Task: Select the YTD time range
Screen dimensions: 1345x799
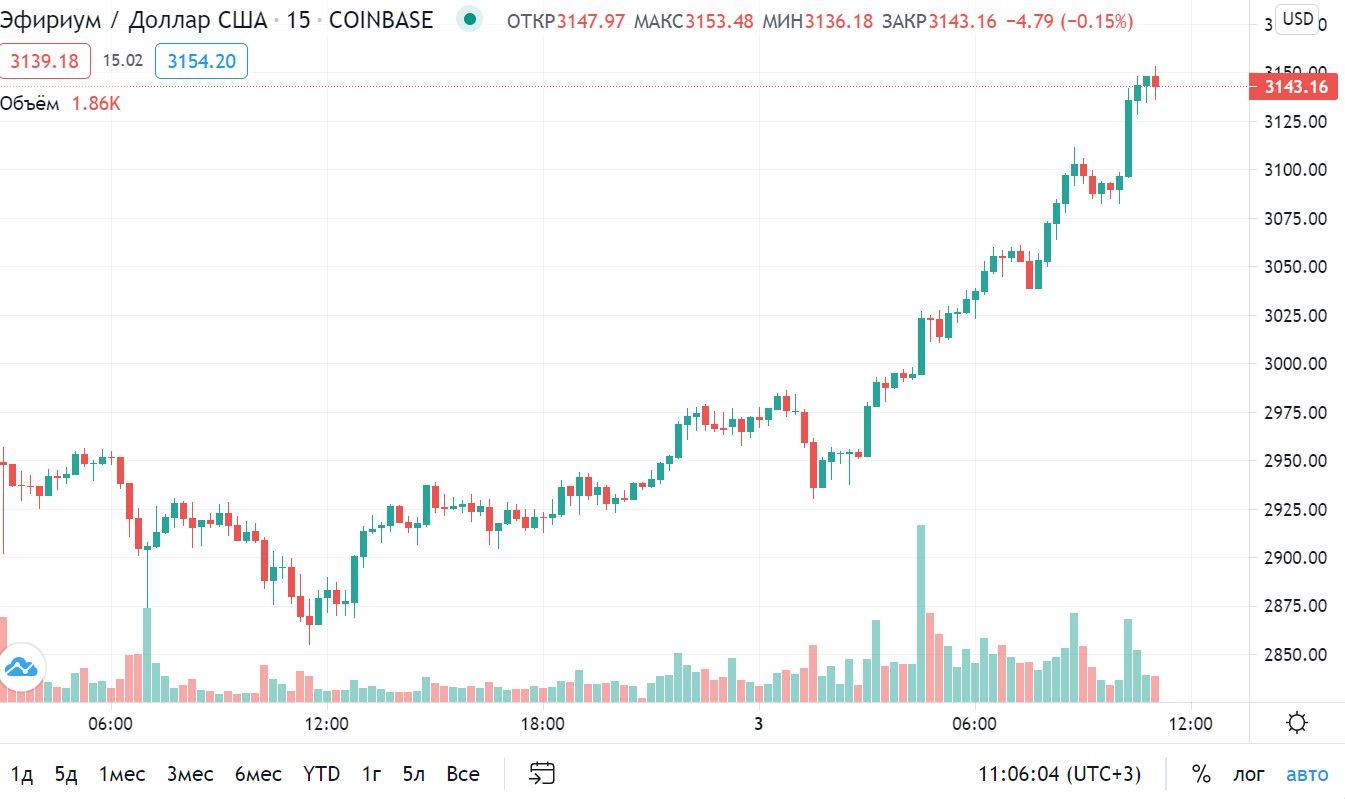Action: 322,773
